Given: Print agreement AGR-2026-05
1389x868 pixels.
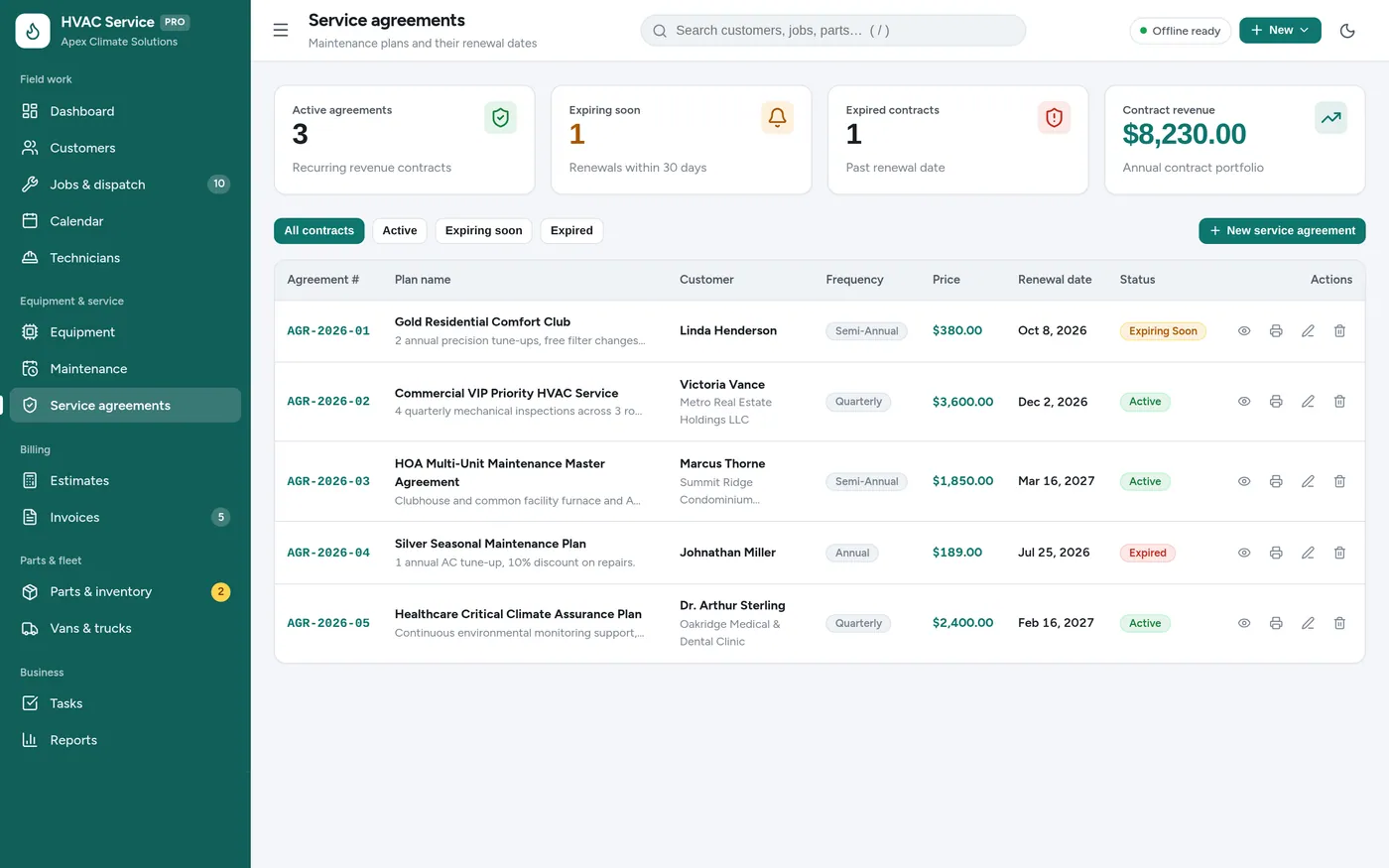Looking at the screenshot, I should (1276, 624).
